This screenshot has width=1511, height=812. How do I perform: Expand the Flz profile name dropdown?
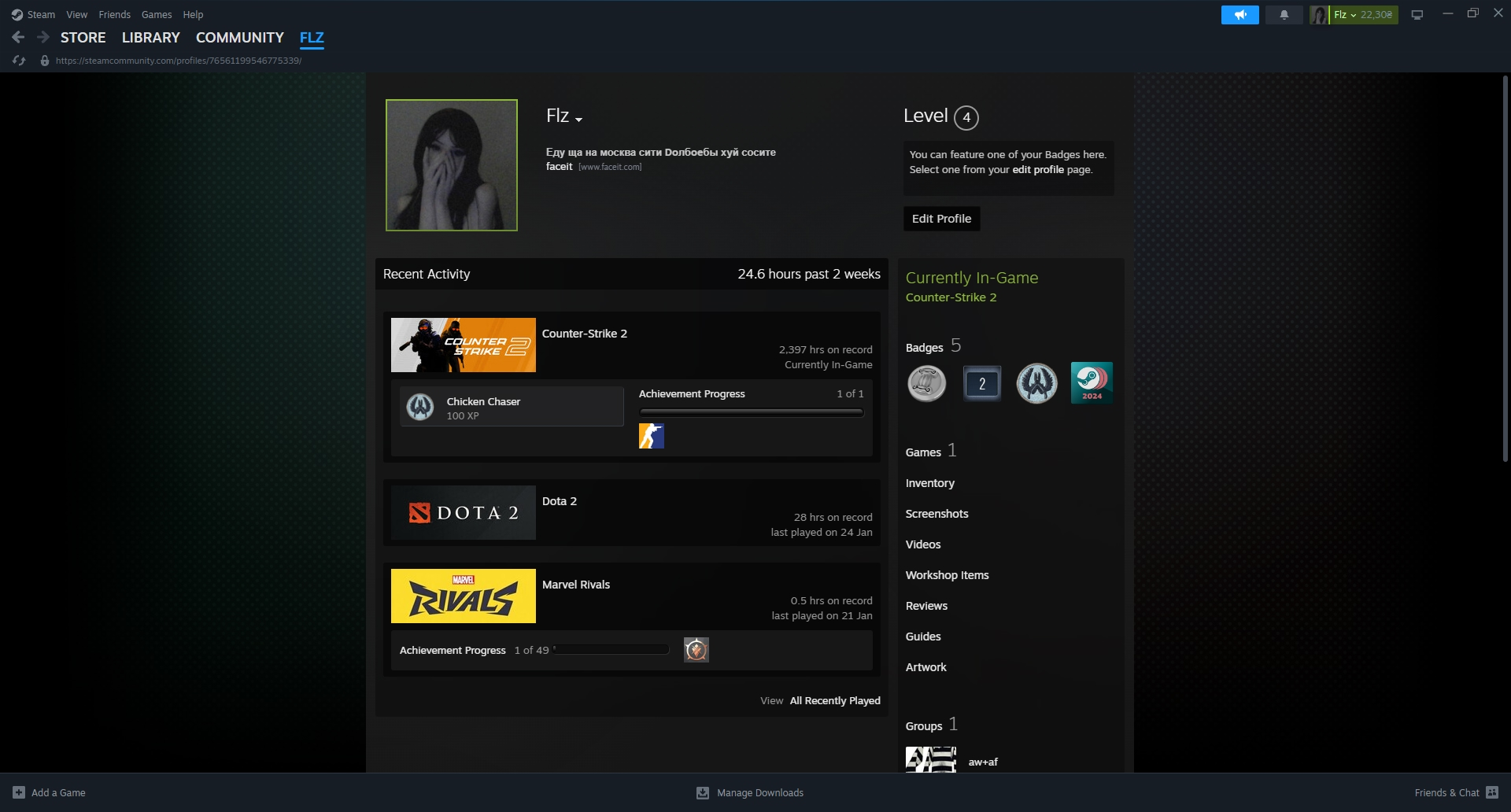coord(578,120)
